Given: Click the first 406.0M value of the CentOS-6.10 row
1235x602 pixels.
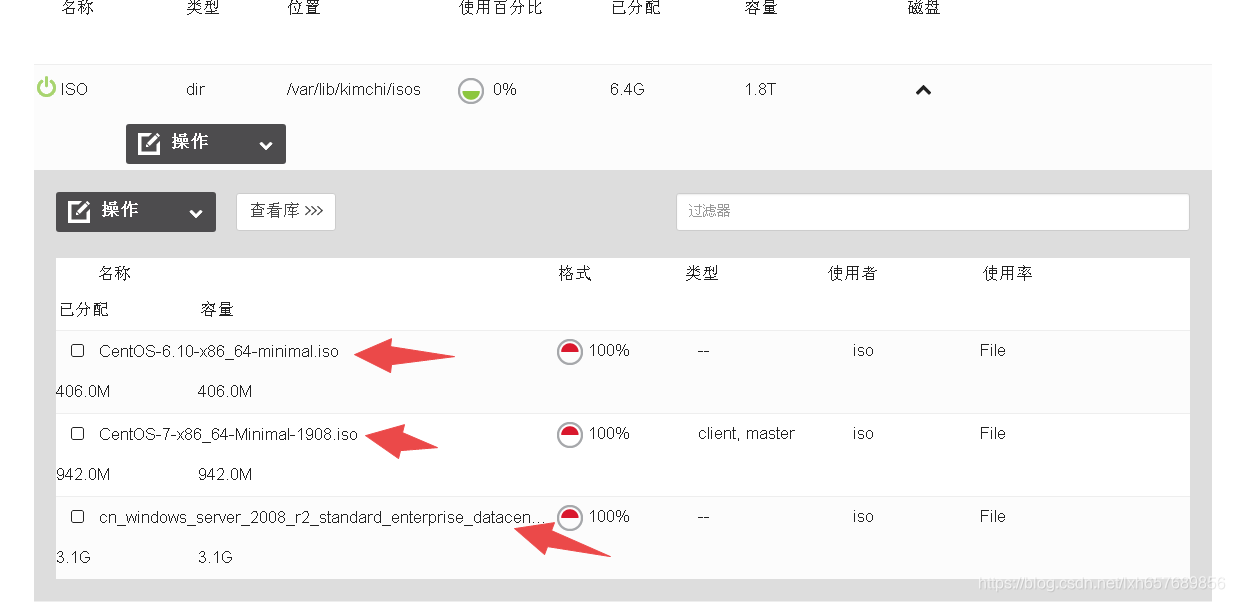Looking at the screenshot, I should tap(83, 391).
